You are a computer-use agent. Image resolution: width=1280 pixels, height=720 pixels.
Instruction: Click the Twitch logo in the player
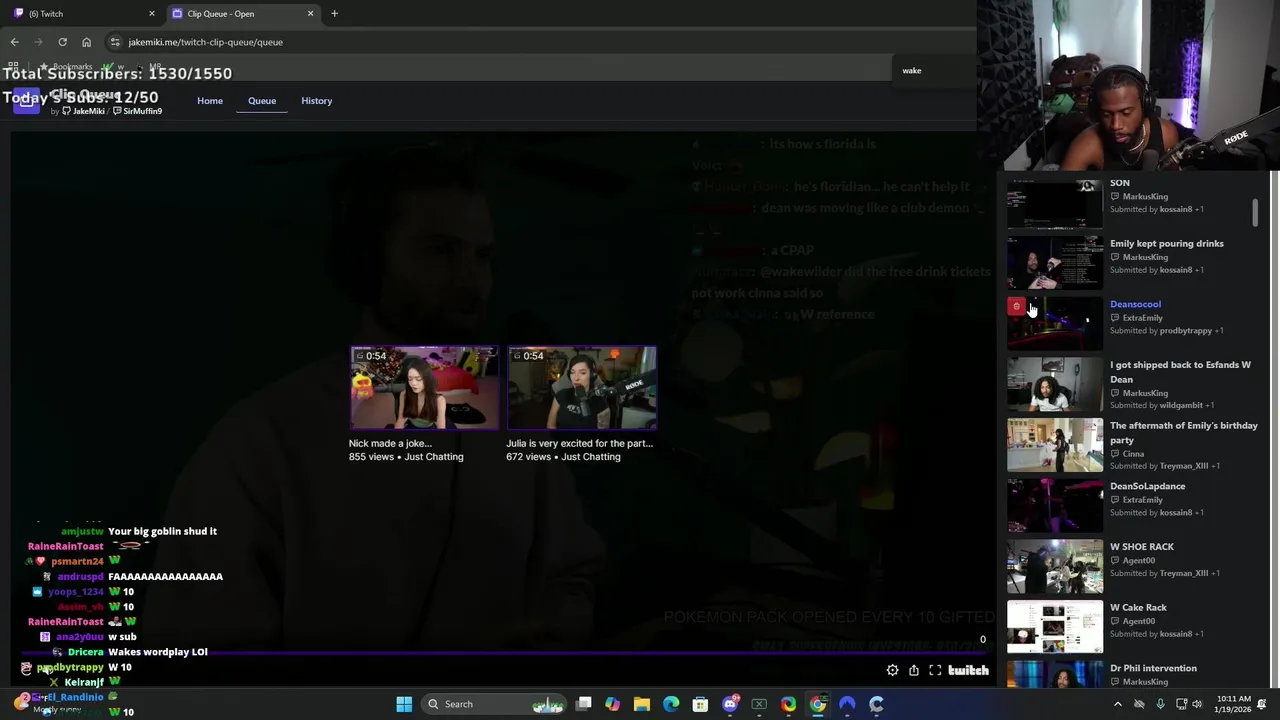[x=968, y=671]
